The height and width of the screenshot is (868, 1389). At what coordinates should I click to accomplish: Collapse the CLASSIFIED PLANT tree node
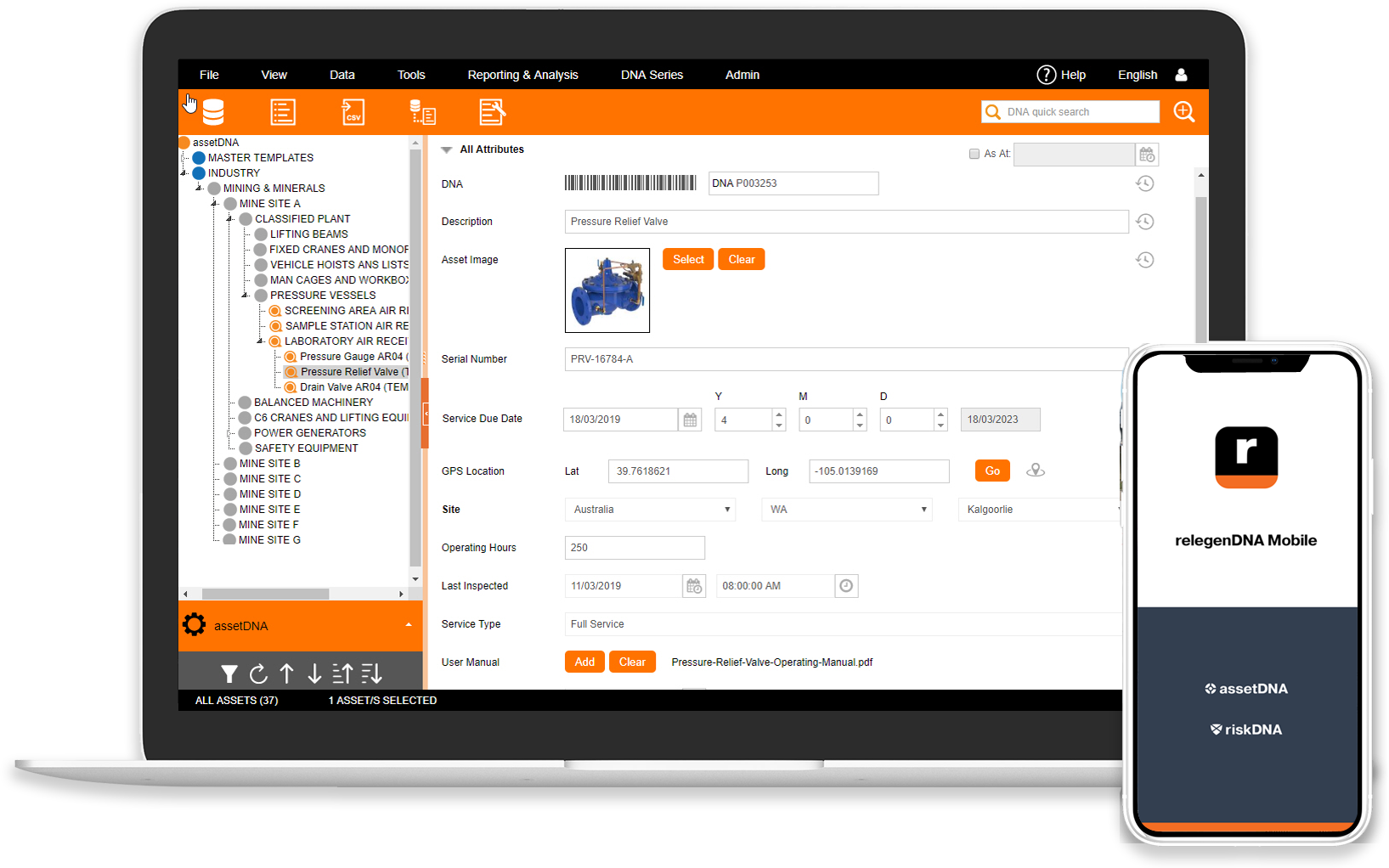coord(229,219)
